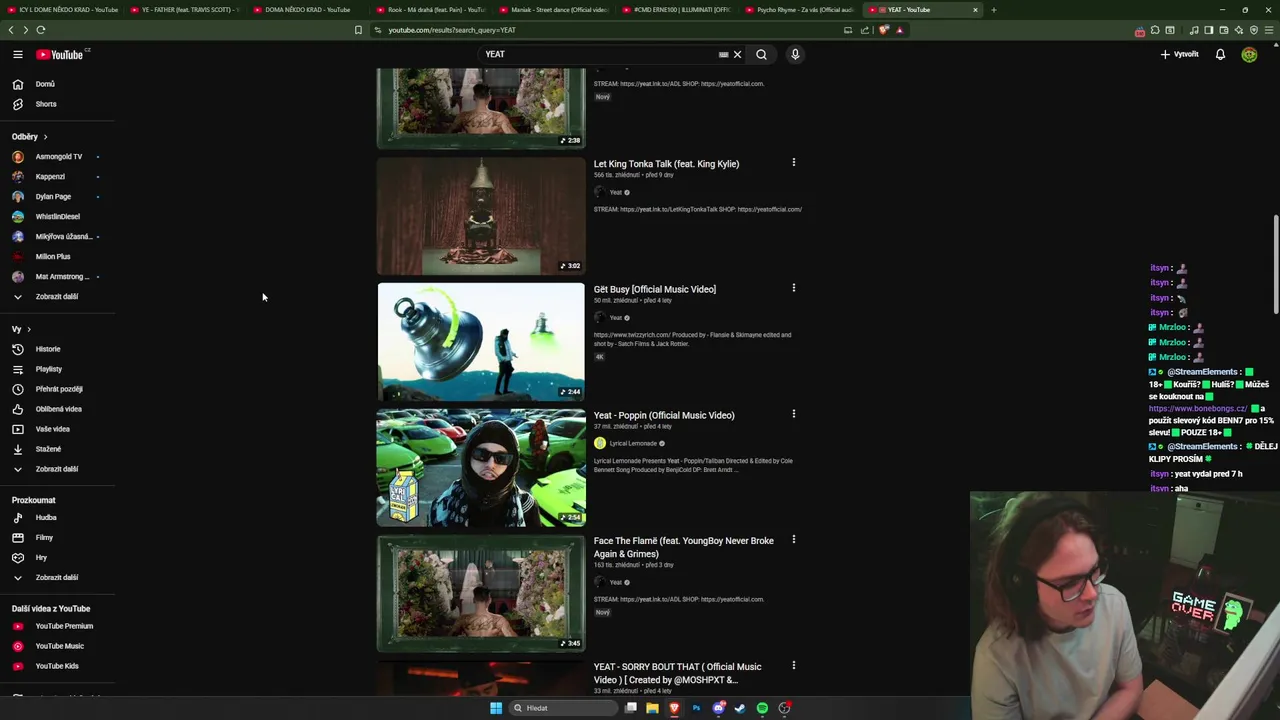Image resolution: width=1280 pixels, height=720 pixels.
Task: Open Přehrát později list
Action: [x=59, y=389]
